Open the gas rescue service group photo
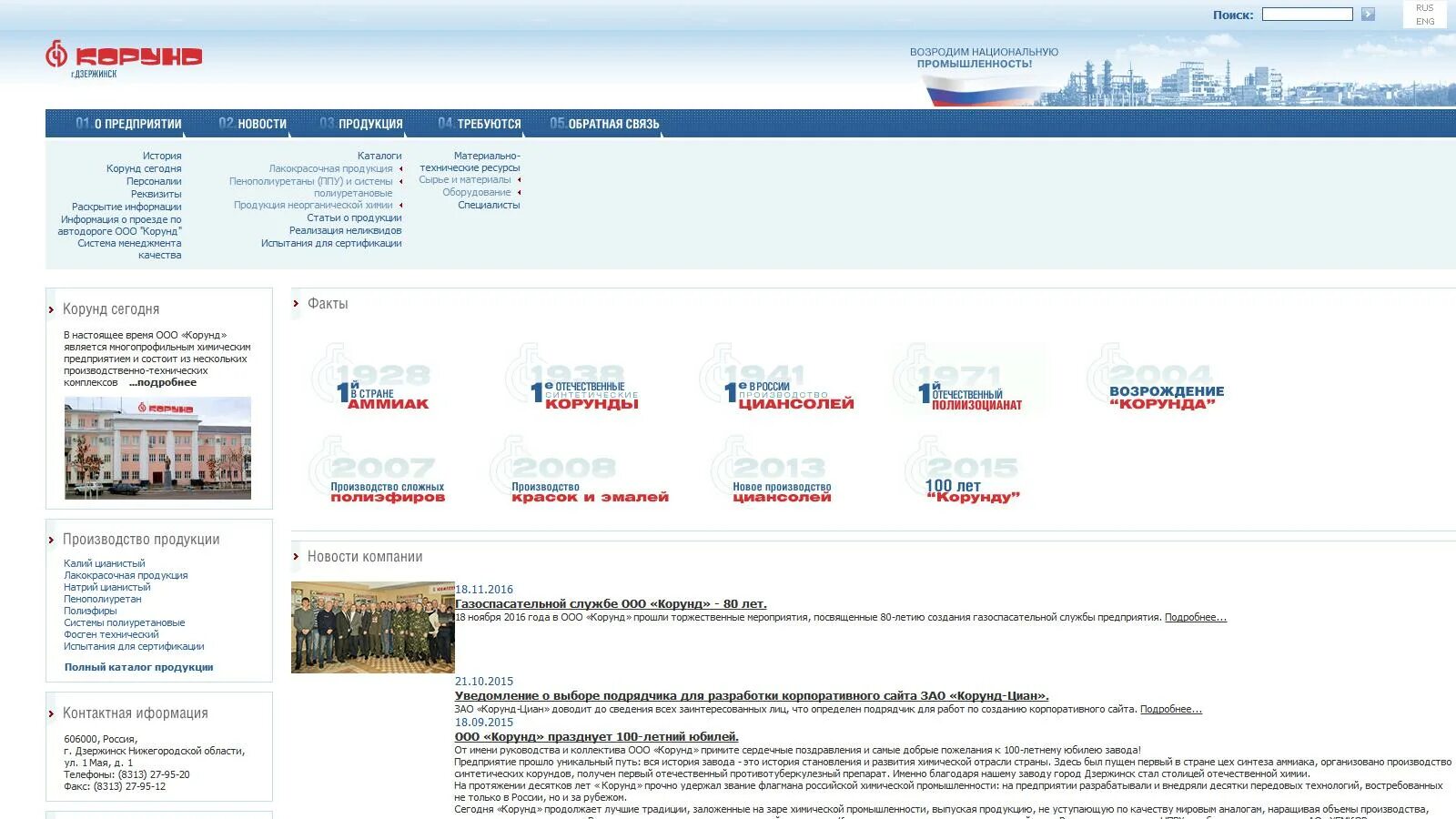 pos(372,627)
